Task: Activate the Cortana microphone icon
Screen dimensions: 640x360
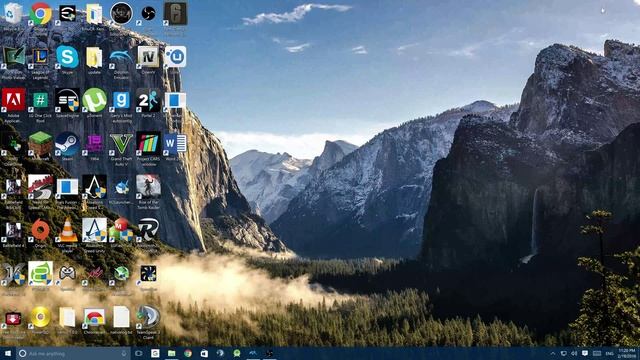Action: click(124, 353)
